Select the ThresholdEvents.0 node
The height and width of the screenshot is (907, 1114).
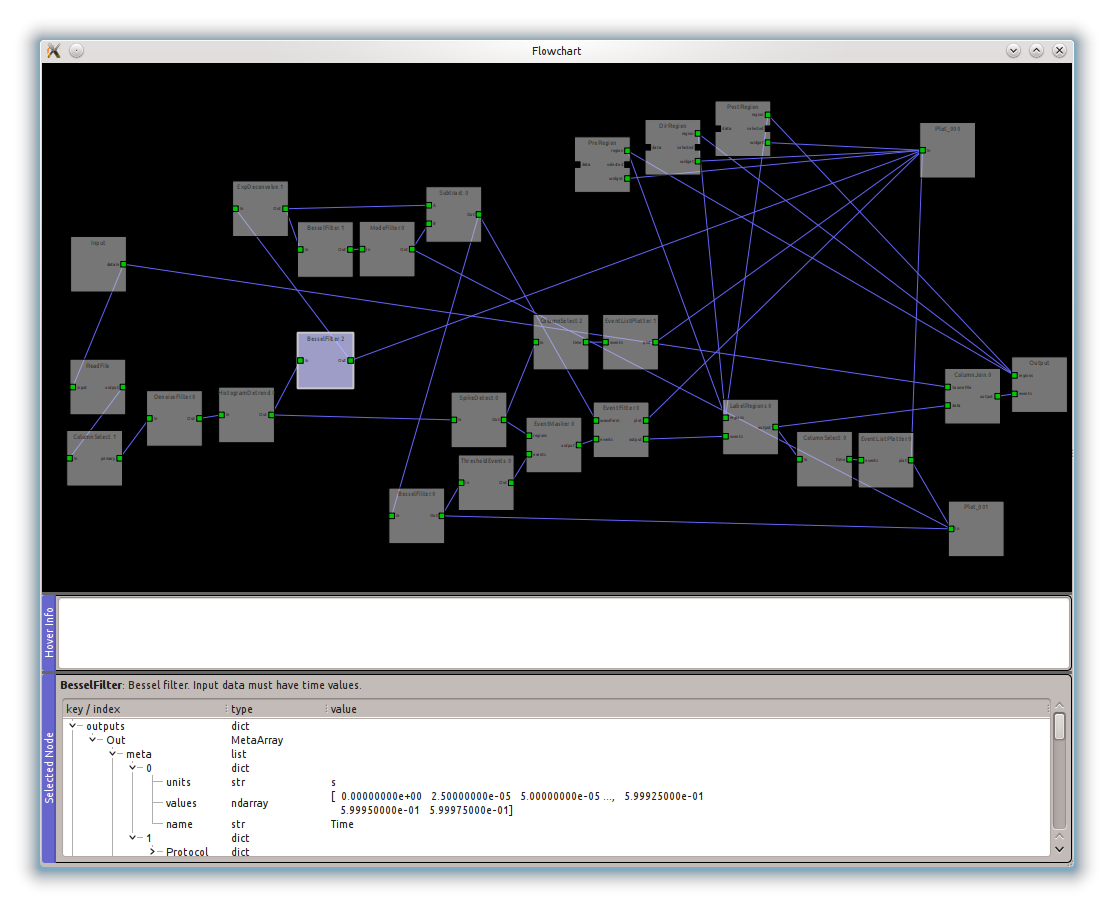tap(486, 490)
